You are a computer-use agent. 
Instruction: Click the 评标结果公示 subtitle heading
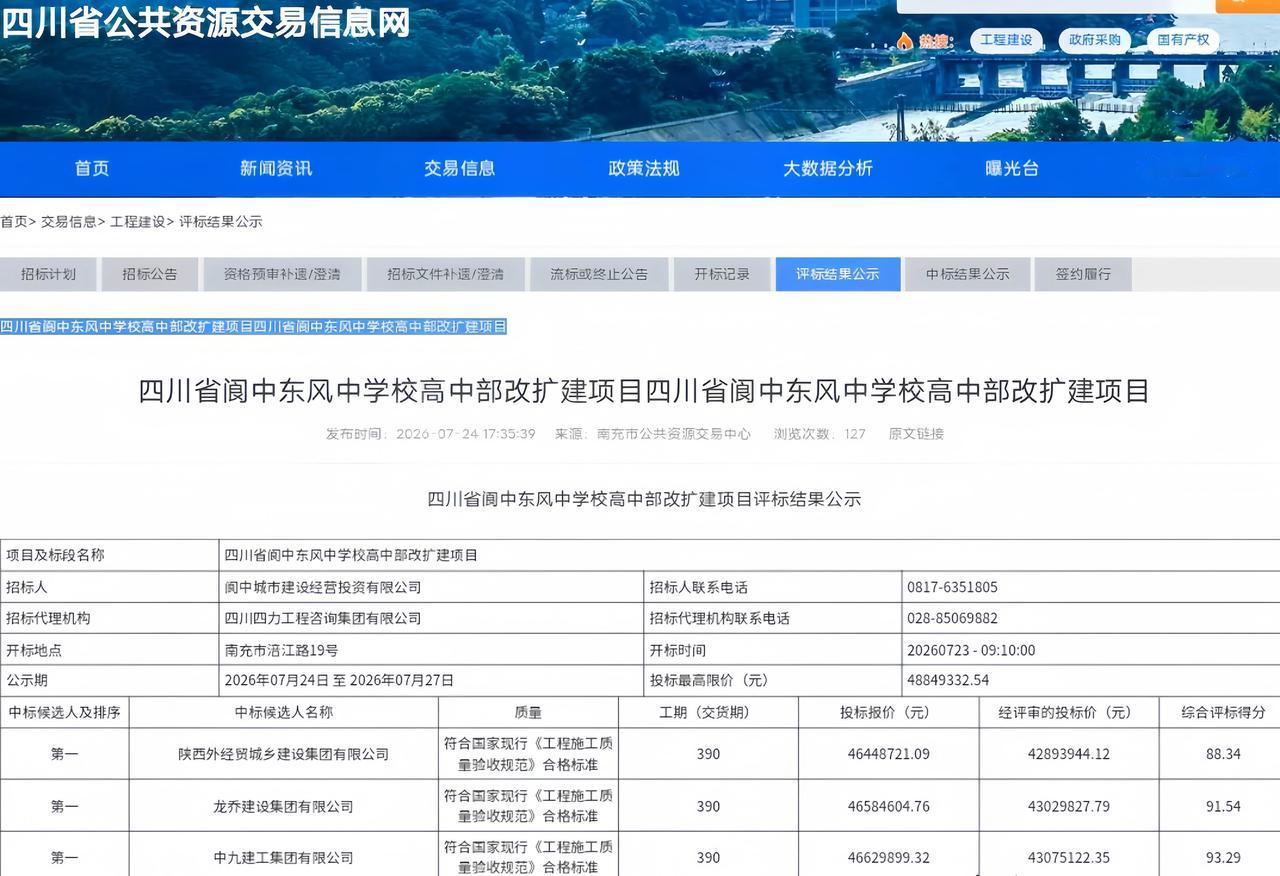pos(644,499)
